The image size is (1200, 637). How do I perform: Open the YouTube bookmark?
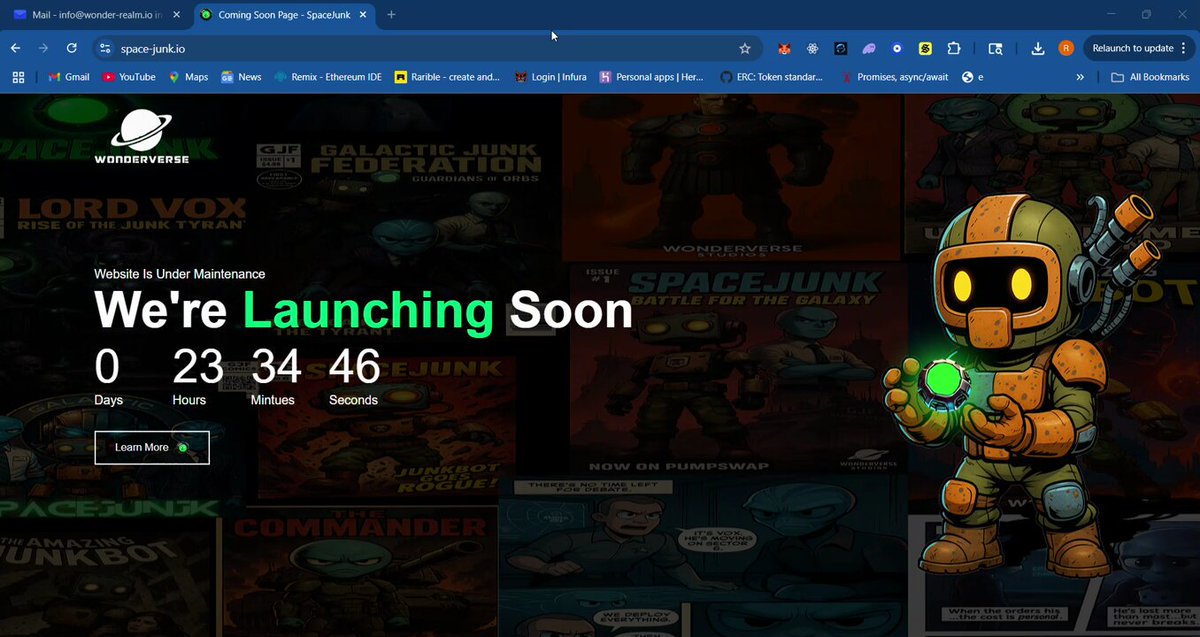pyautogui.click(x=129, y=77)
